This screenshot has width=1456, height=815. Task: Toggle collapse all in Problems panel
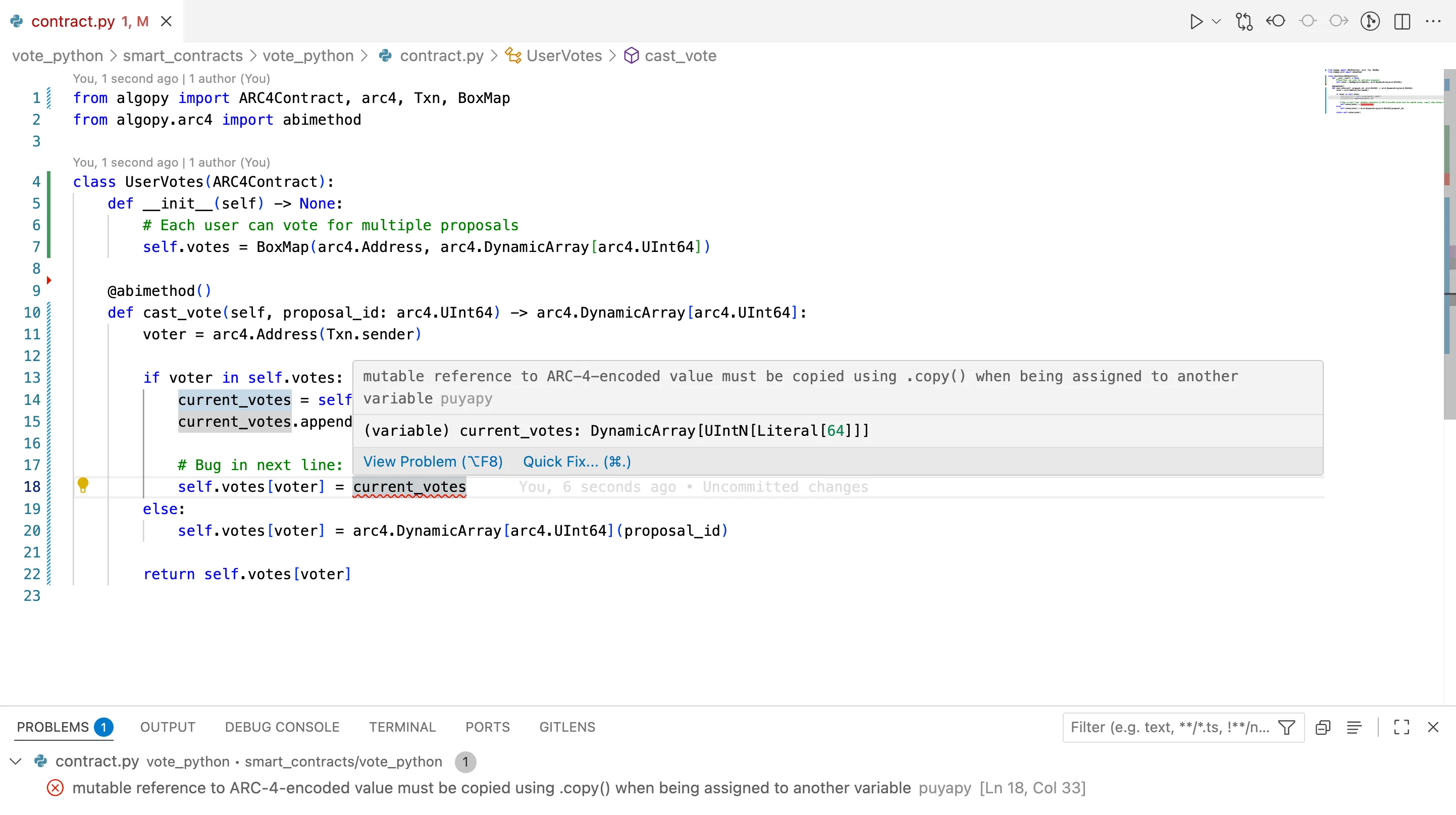[1323, 728]
